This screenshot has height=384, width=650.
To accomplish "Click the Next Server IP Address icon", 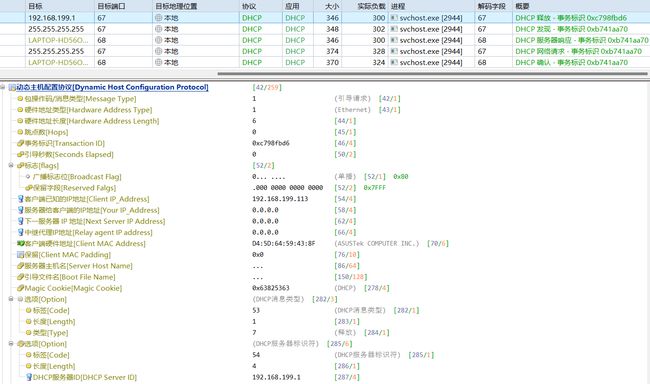I will [x=20, y=221].
